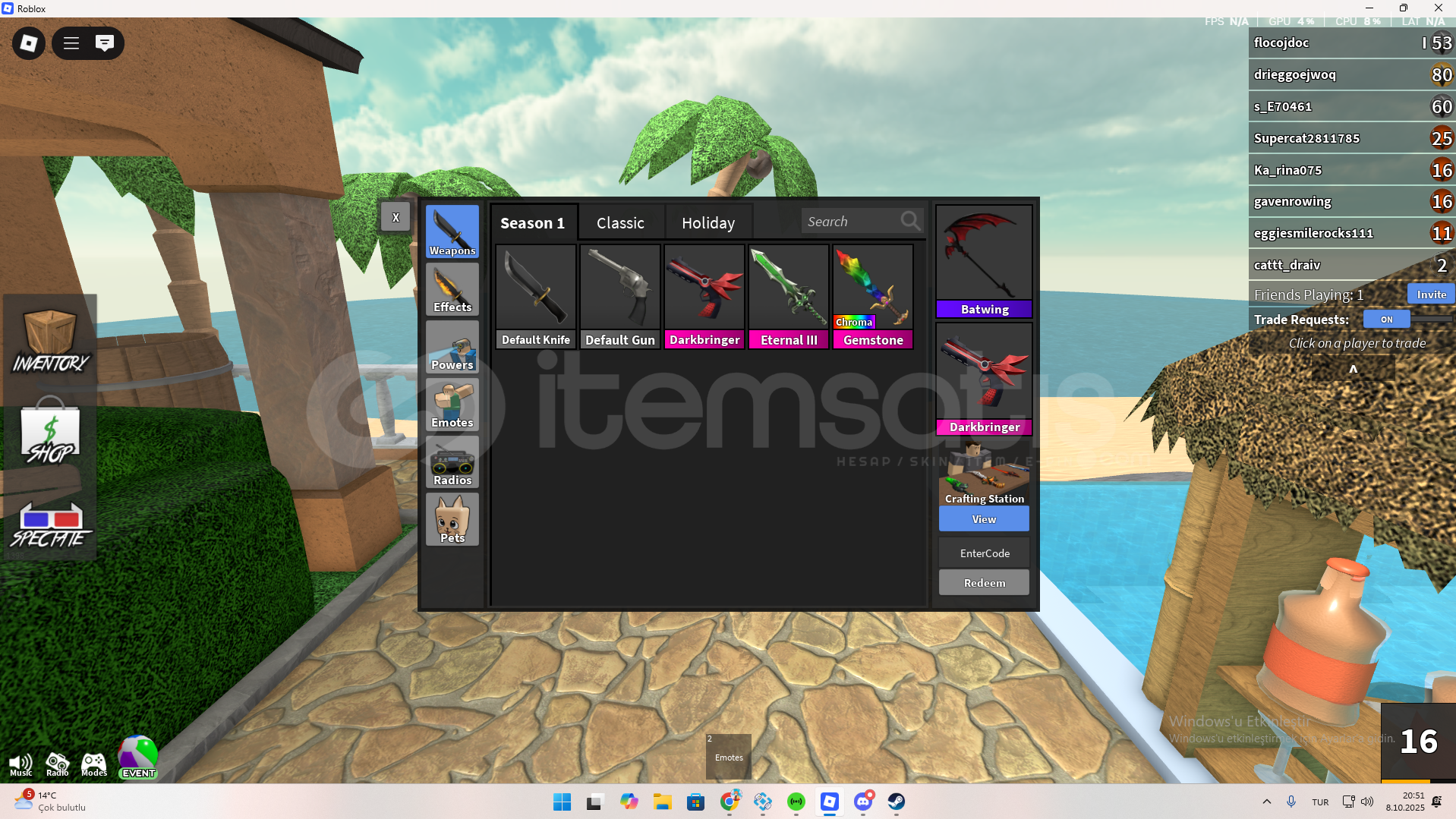The image size is (1456, 819).
Task: Switch to the Holiday tab
Action: [x=708, y=223]
